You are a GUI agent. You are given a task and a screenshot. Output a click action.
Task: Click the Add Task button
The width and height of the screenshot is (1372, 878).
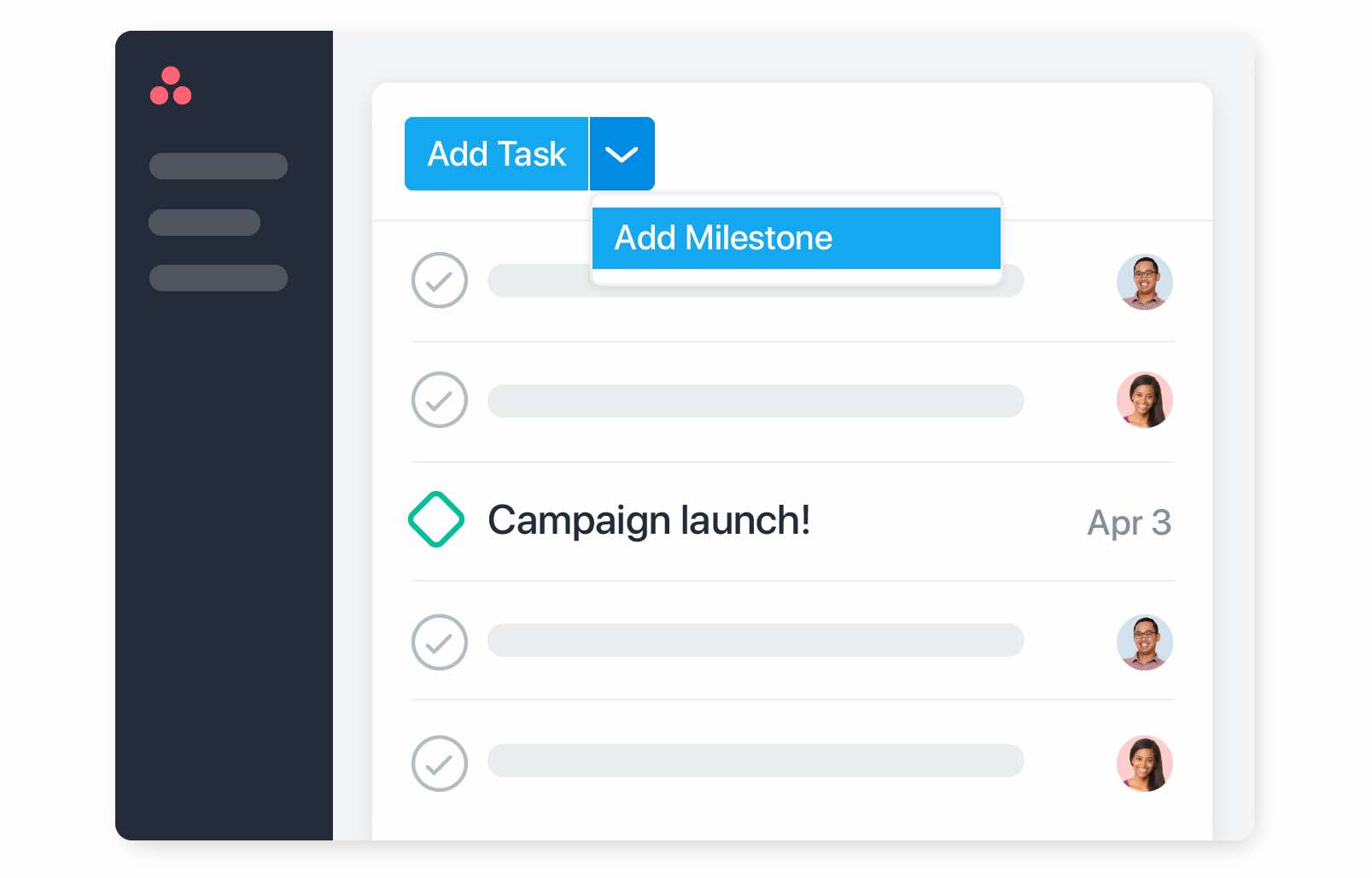496,154
